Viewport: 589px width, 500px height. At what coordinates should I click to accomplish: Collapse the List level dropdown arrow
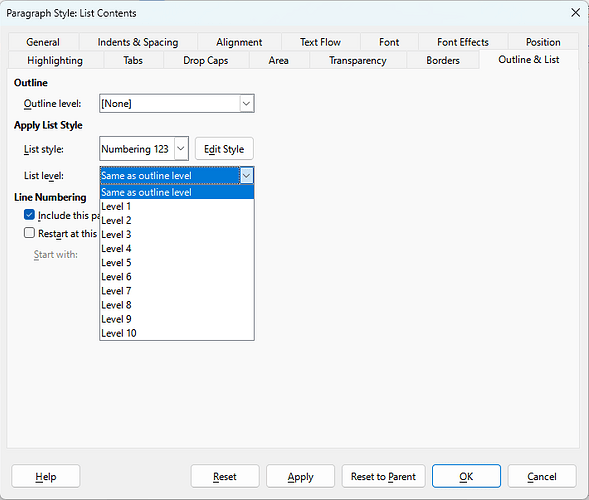click(246, 175)
